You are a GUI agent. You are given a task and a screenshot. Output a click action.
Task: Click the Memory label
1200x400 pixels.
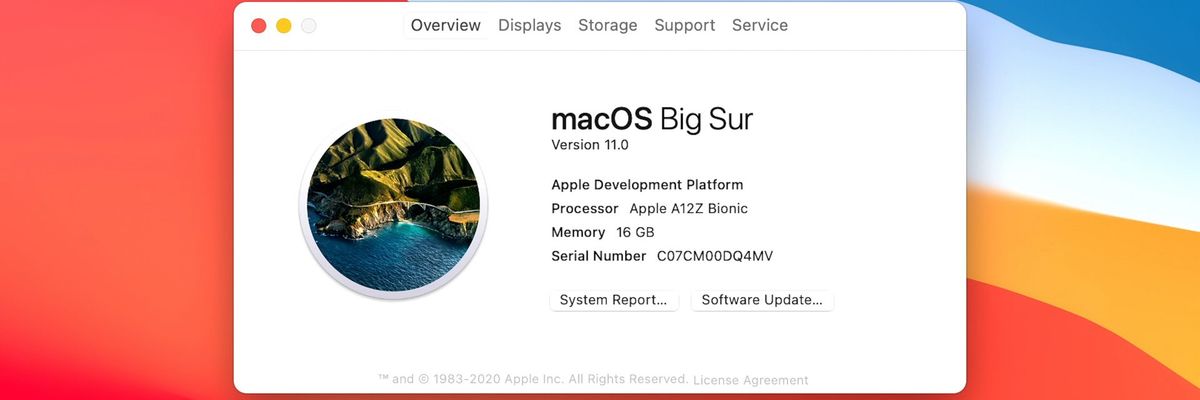tap(578, 232)
